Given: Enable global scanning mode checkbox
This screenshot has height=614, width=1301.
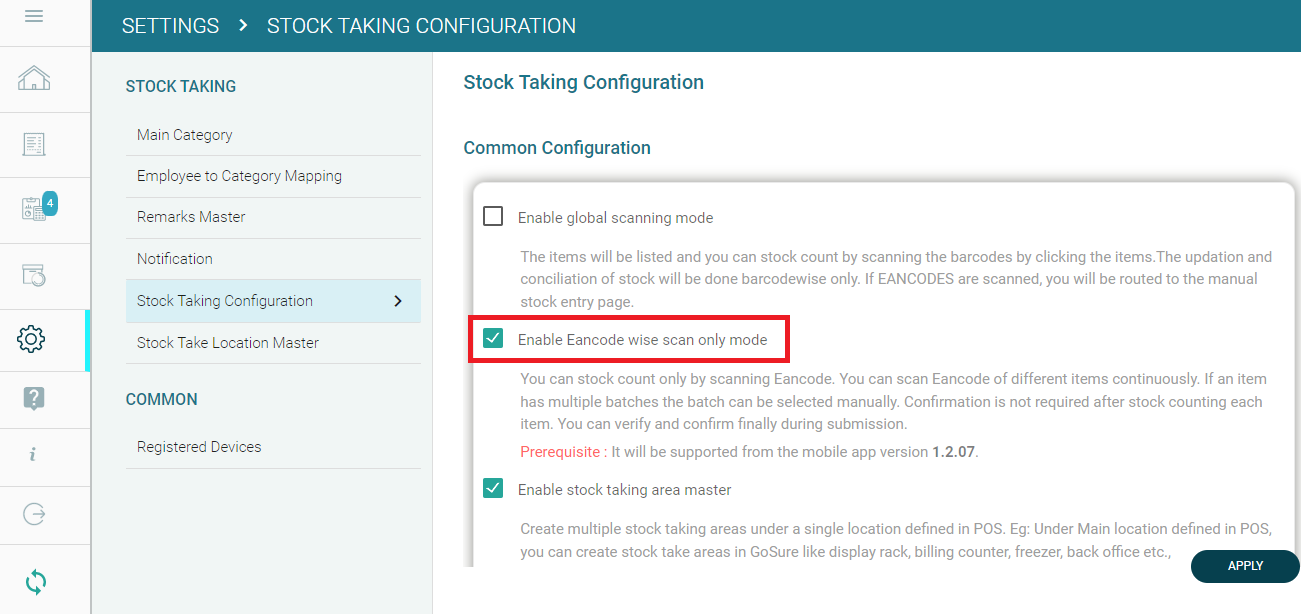Looking at the screenshot, I should tap(493, 216).
